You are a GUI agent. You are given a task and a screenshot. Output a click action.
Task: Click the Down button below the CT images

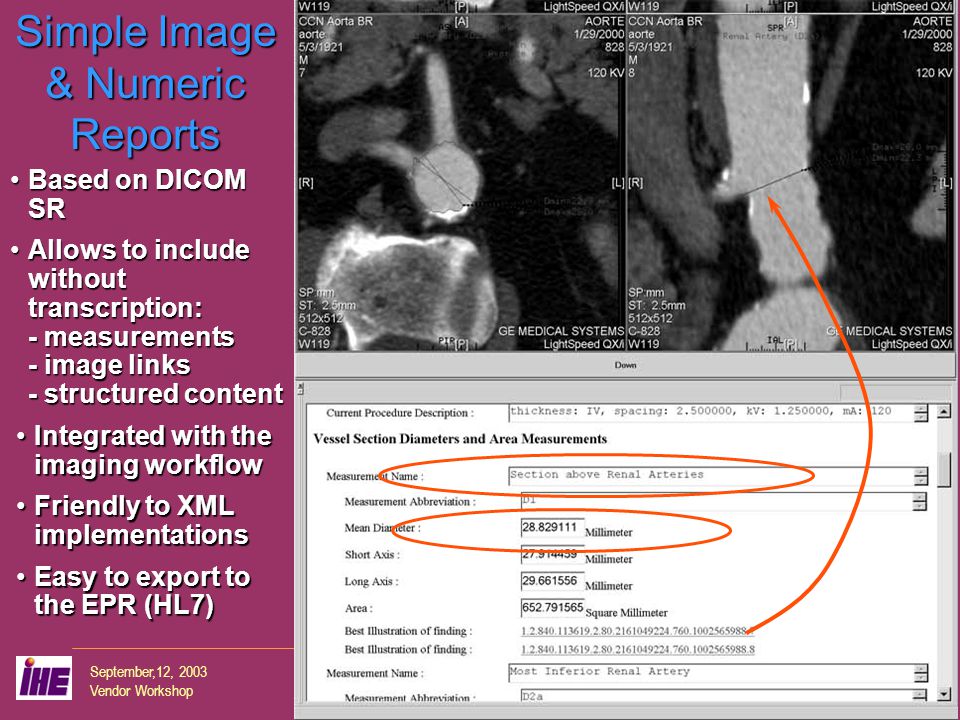(625, 365)
